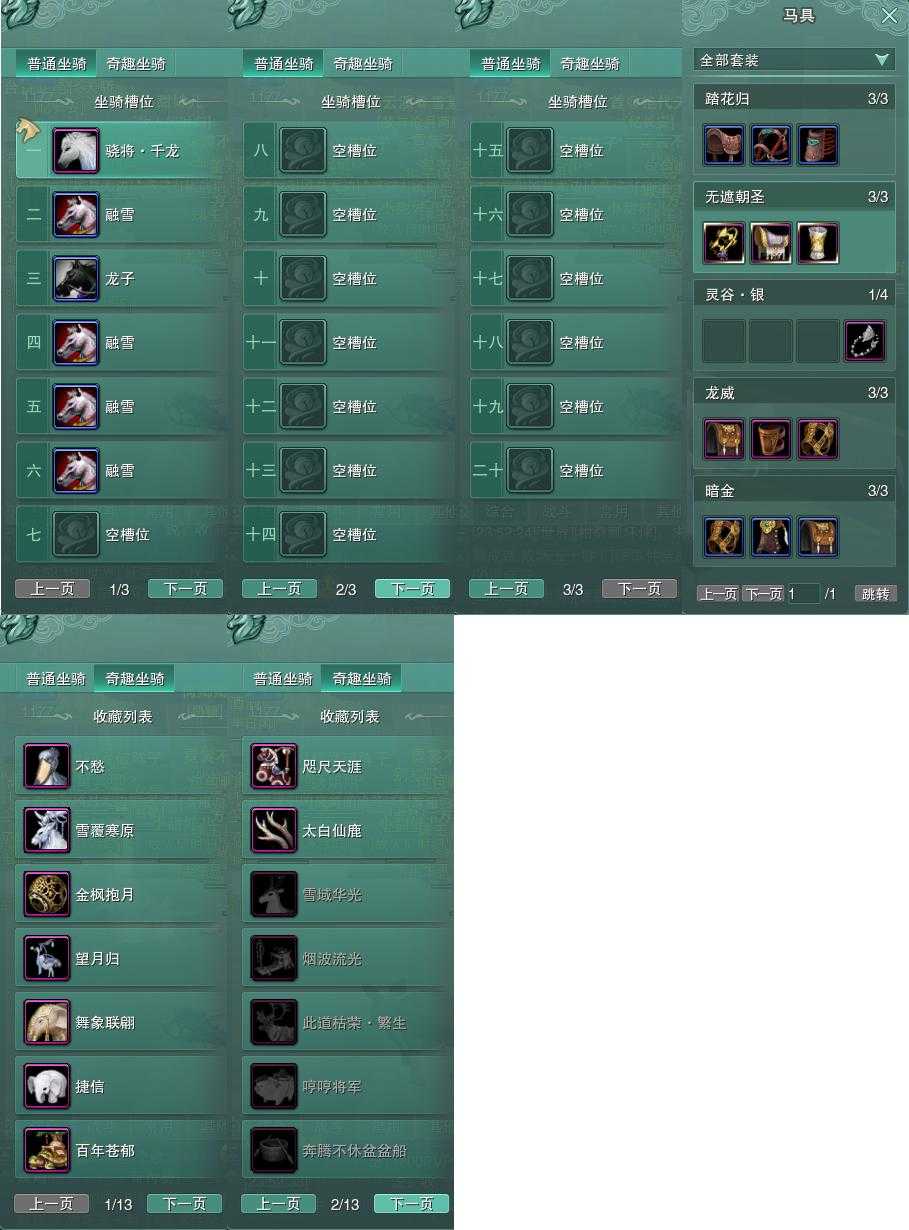909x1230 pixels.
Task: Choose the 百年苍郁 mount icon
Action: pos(47,1151)
